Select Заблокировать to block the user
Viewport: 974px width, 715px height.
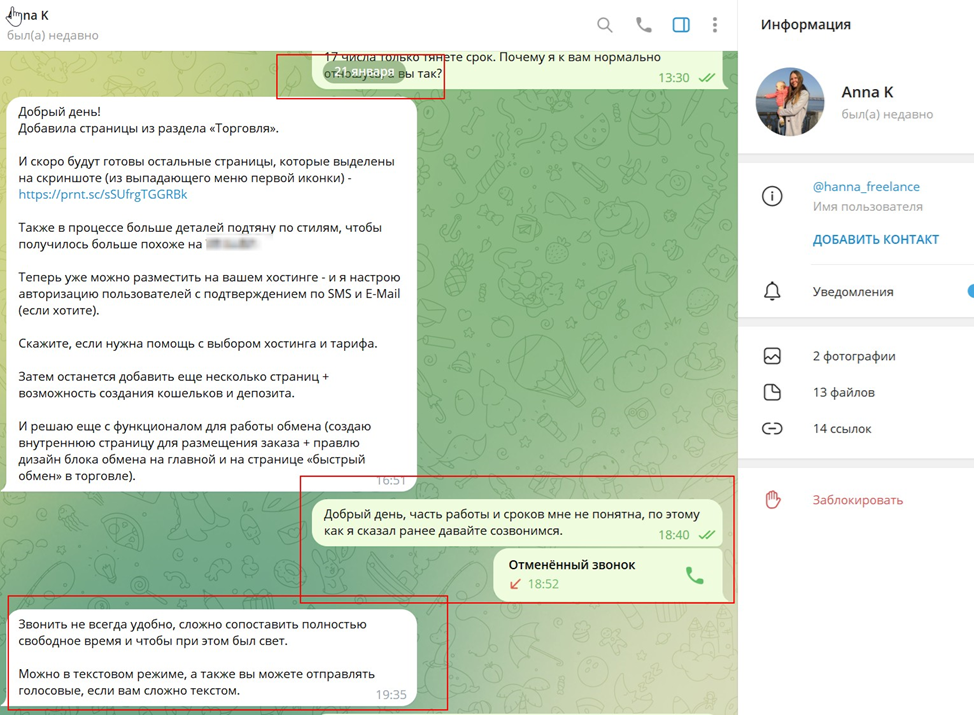[857, 500]
